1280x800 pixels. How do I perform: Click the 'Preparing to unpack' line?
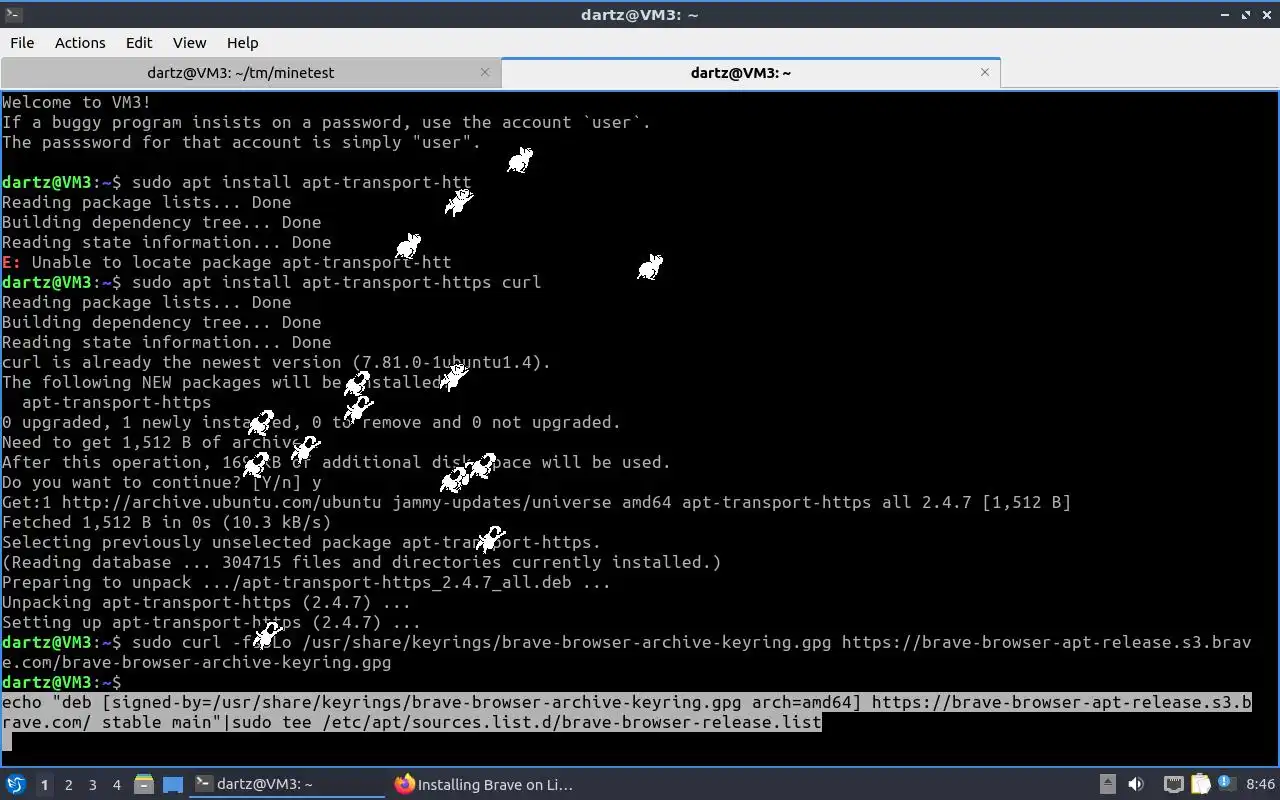(x=306, y=582)
